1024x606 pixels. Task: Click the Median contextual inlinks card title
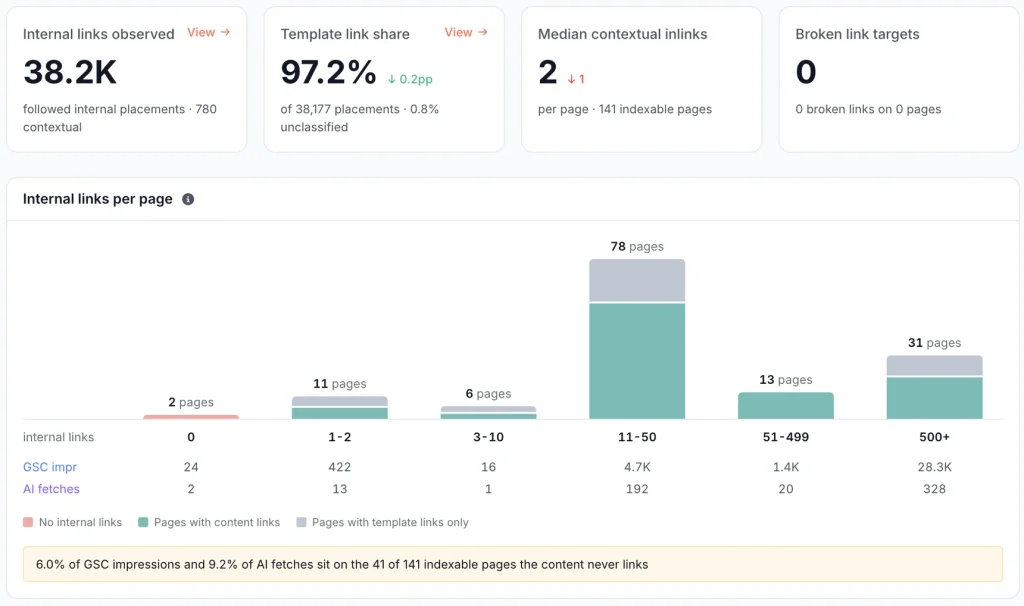point(622,34)
